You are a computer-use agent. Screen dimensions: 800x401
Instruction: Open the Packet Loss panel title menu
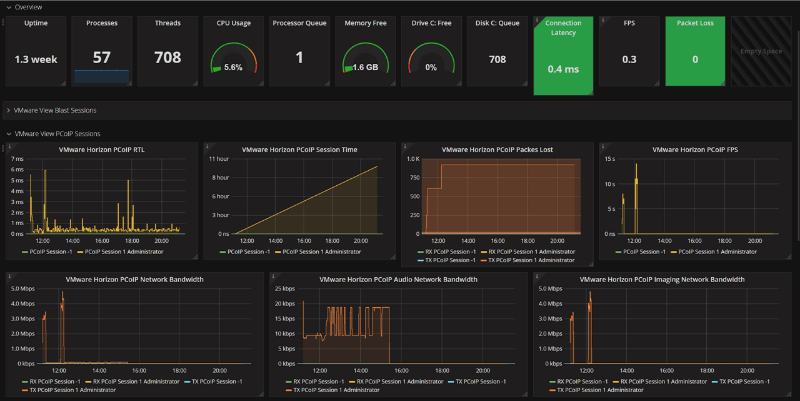695,23
